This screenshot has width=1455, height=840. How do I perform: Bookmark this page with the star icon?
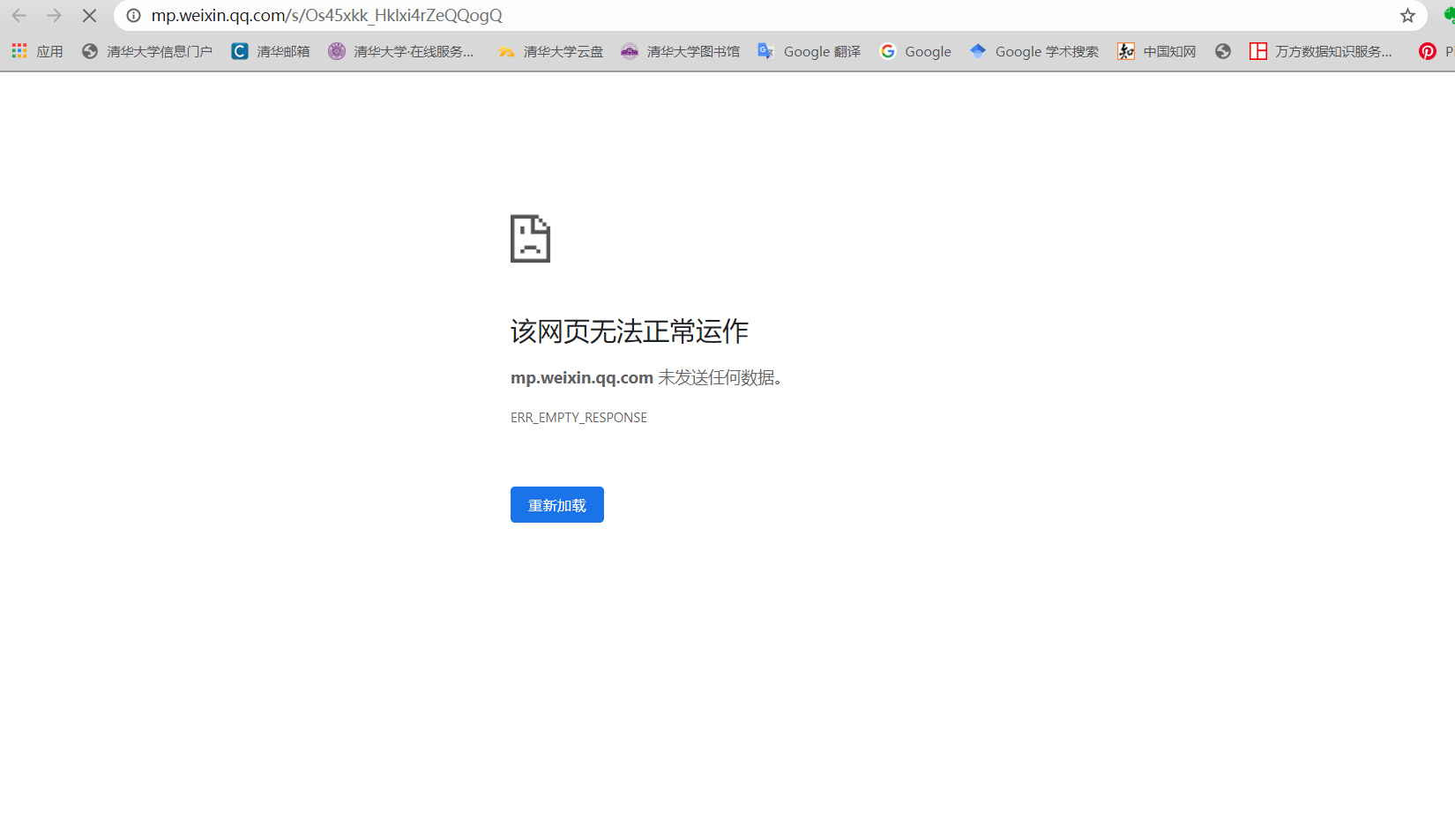click(1407, 16)
